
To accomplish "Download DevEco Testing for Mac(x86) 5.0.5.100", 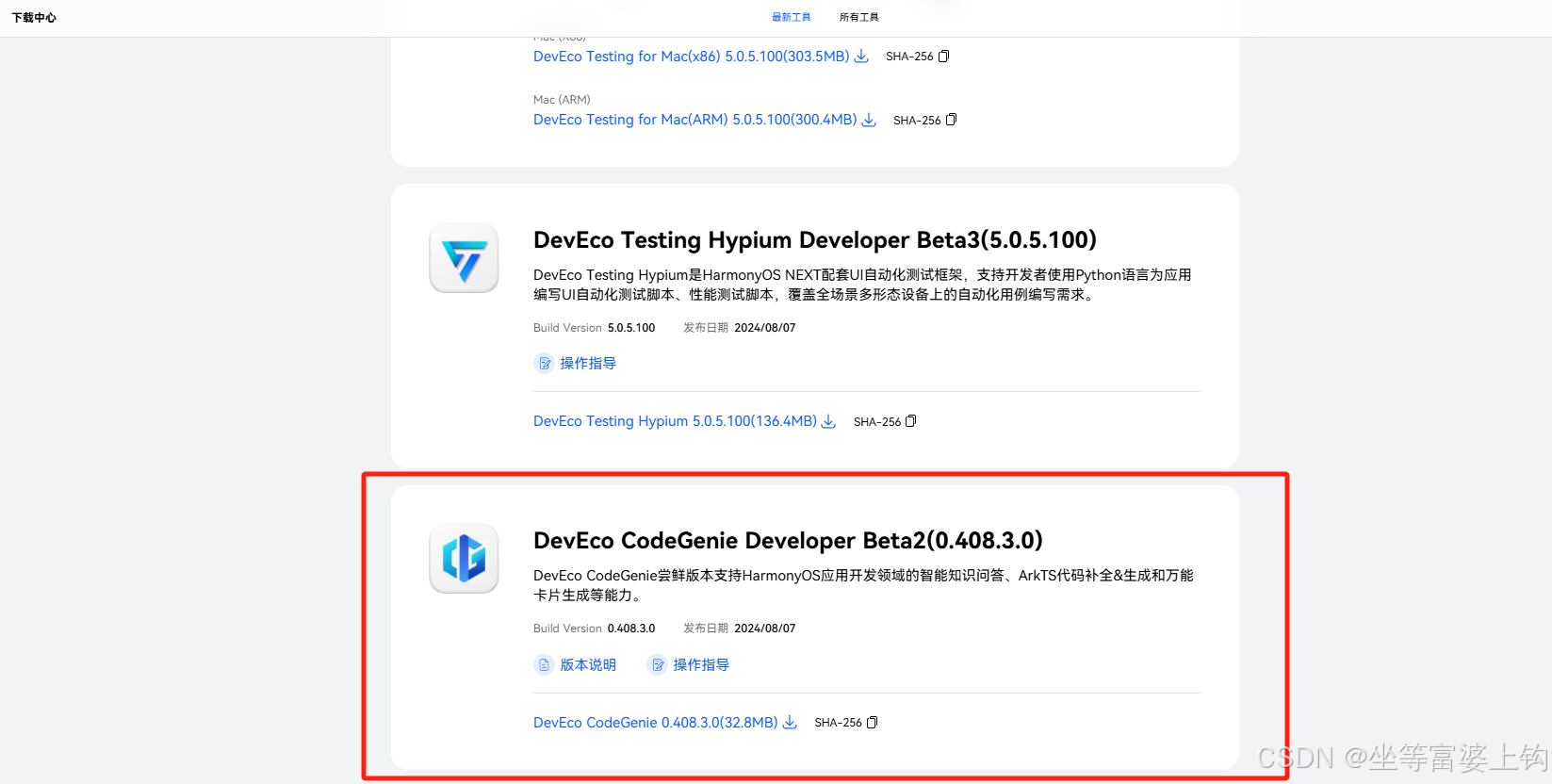I will (692, 57).
